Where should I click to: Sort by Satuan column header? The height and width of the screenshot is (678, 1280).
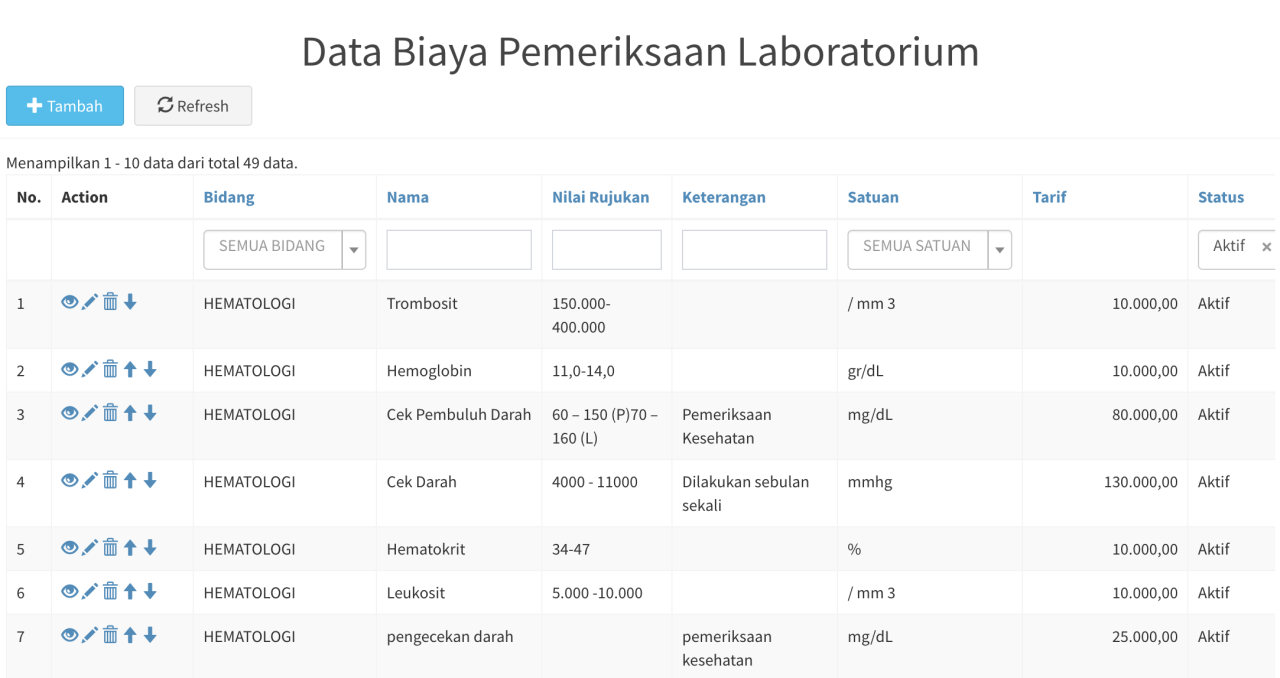(873, 197)
